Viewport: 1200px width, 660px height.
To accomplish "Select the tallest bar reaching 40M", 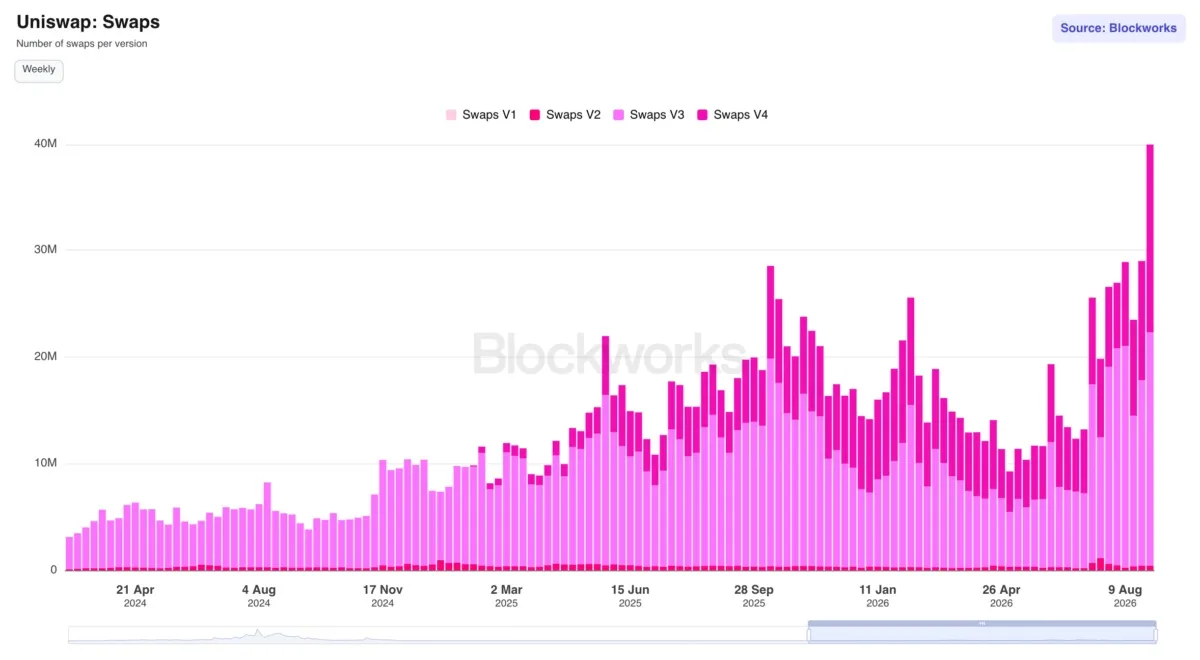I will tap(1150, 357).
